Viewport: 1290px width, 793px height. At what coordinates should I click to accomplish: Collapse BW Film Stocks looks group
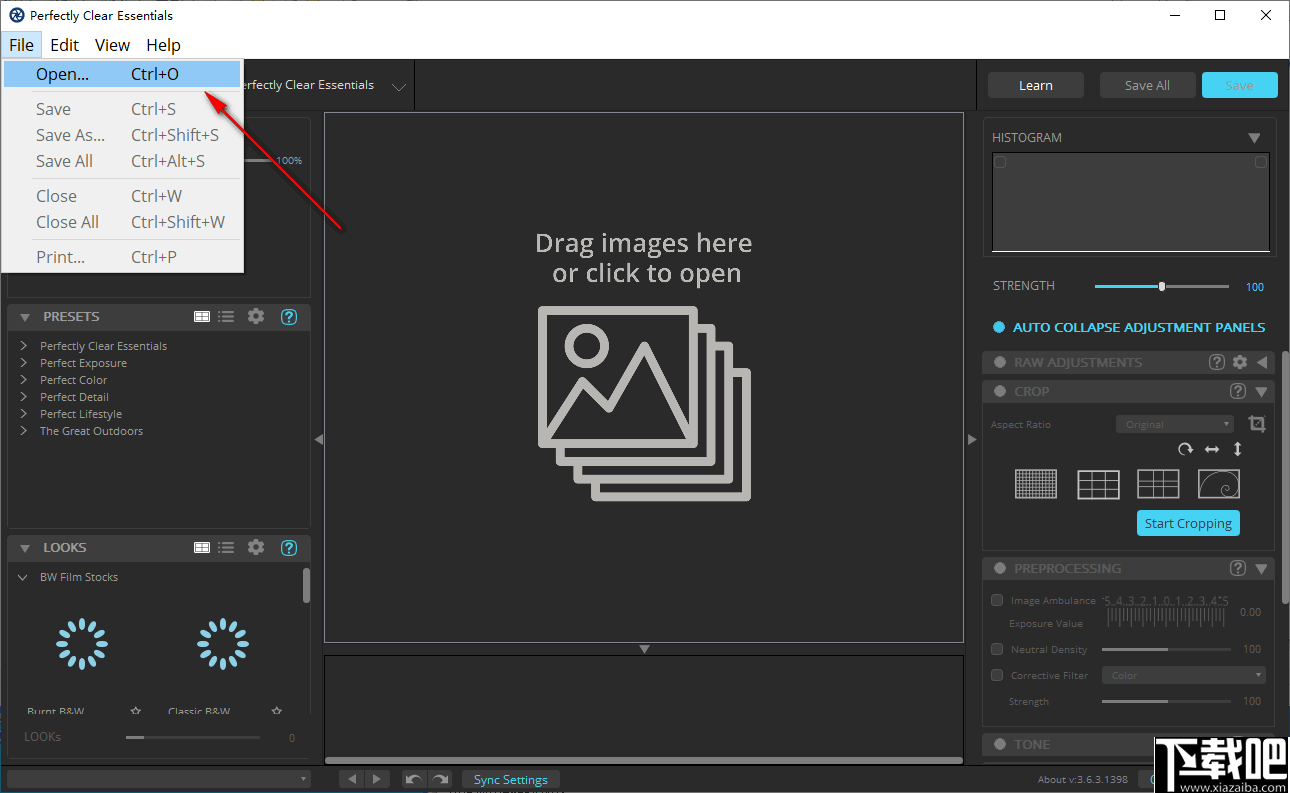click(23, 577)
